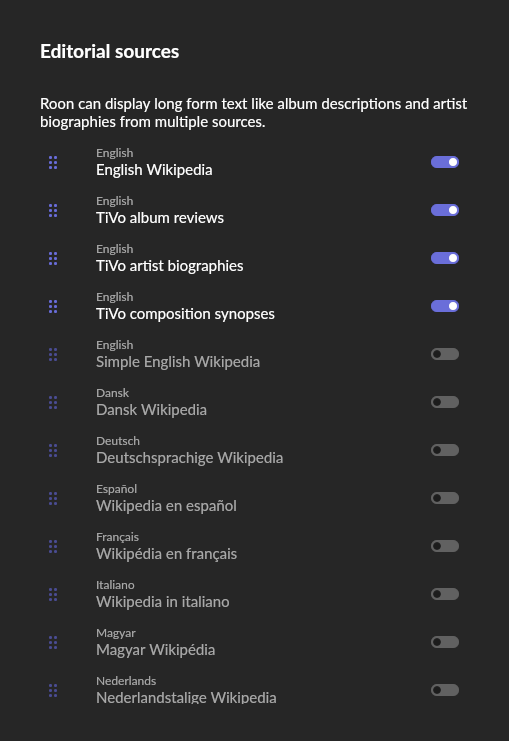
Task: Enable the Dansk Wikipedia toggle
Action: (x=445, y=402)
